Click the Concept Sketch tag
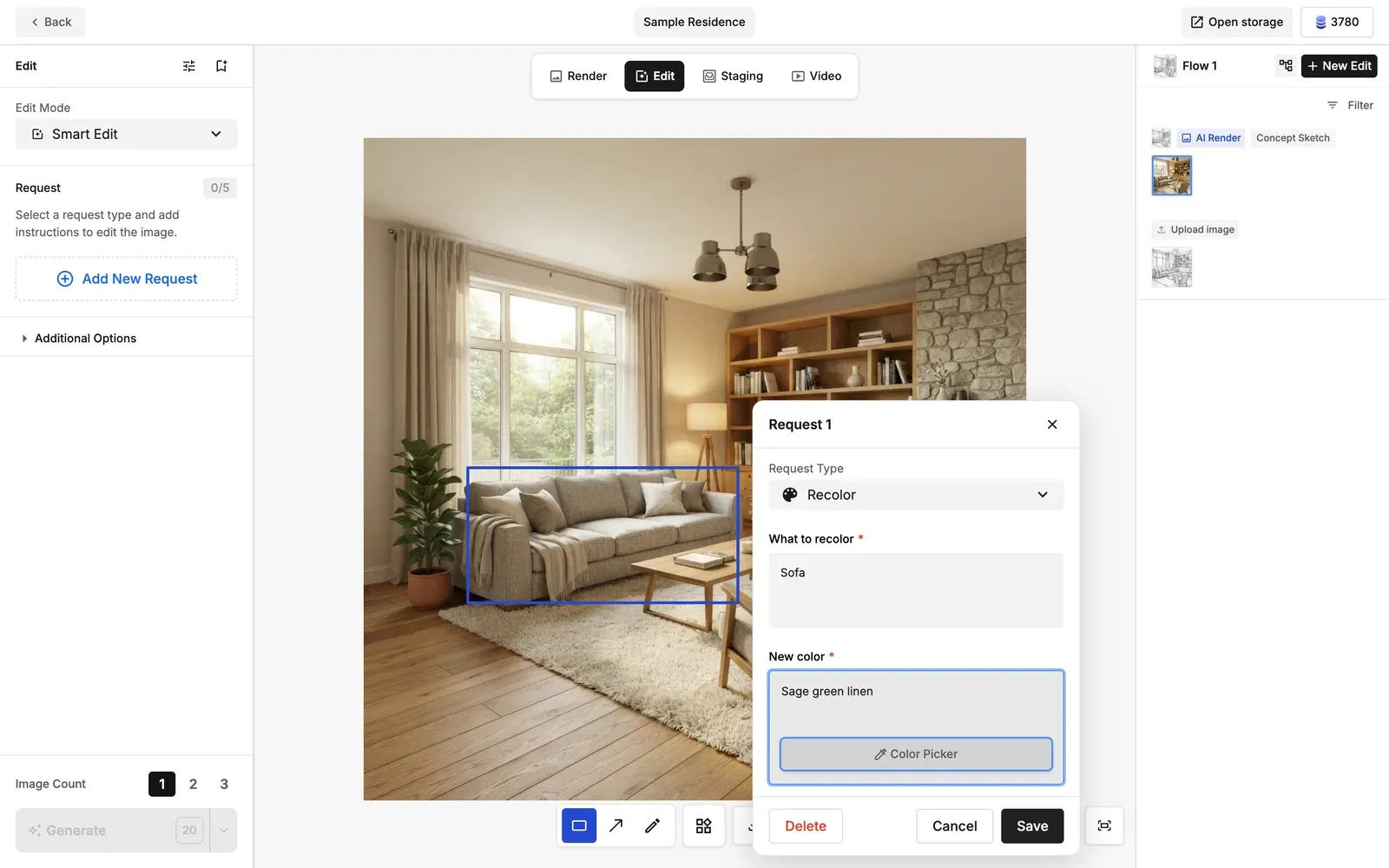This screenshot has height=868, width=1389. pyautogui.click(x=1293, y=138)
